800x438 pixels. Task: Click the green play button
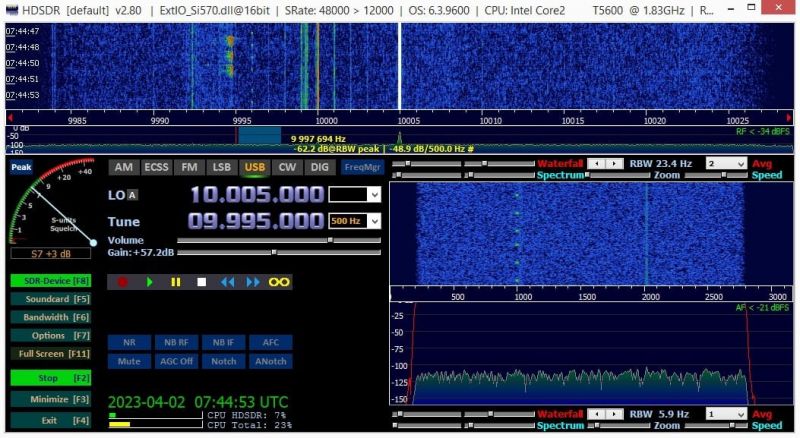click(x=149, y=282)
